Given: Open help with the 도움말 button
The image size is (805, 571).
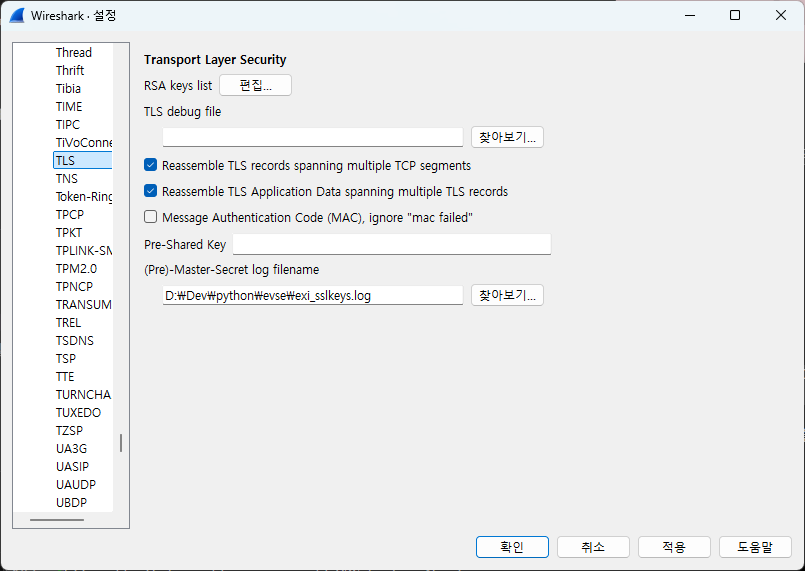Looking at the screenshot, I should [x=755, y=547].
